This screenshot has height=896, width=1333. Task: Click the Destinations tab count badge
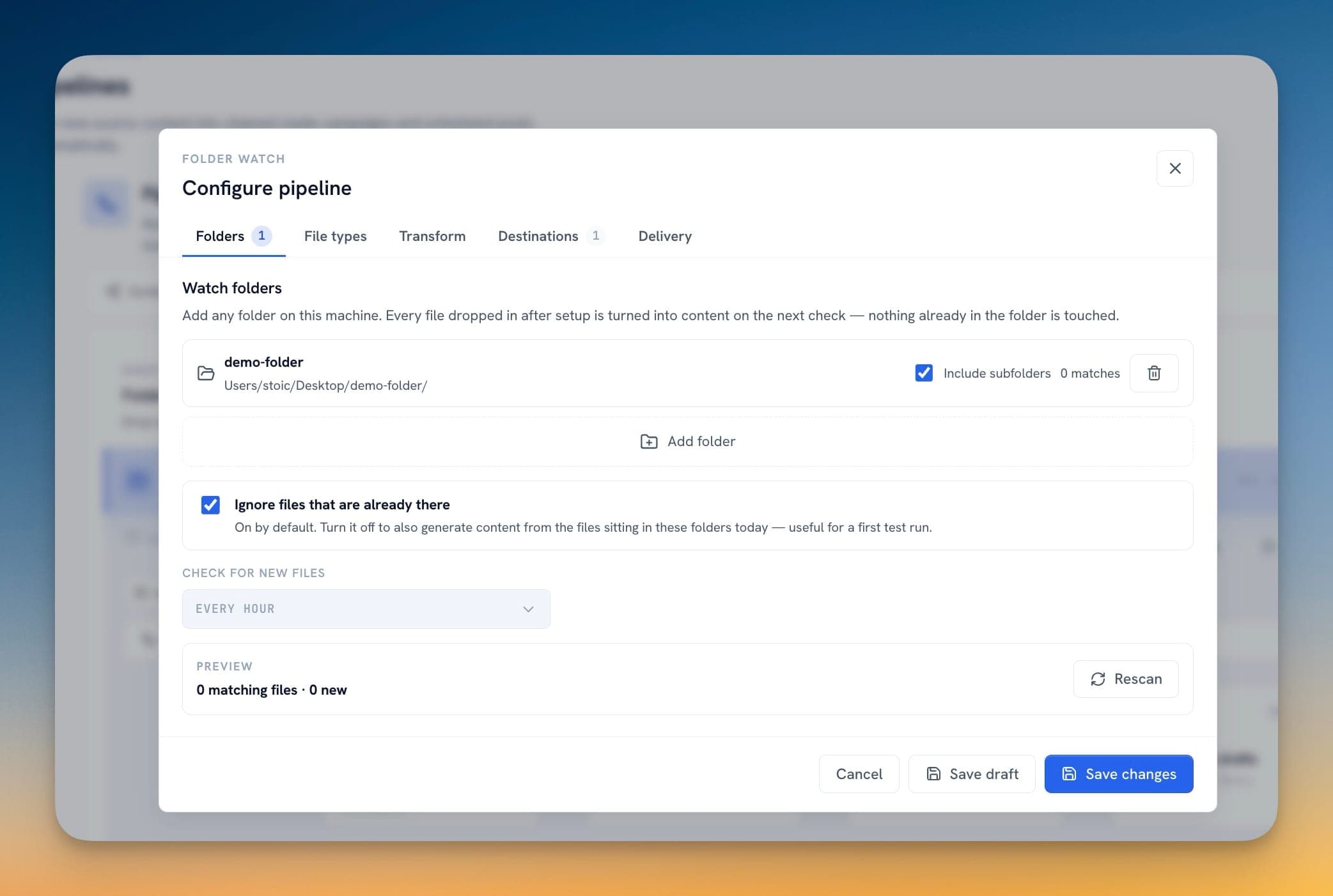(595, 236)
